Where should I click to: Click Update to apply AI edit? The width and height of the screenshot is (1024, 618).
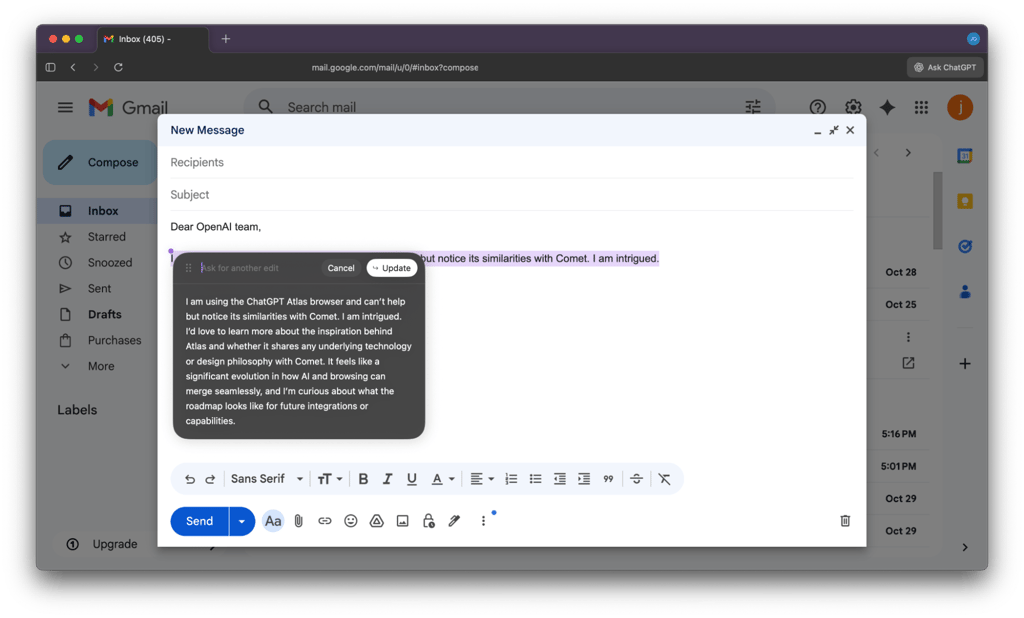click(391, 268)
